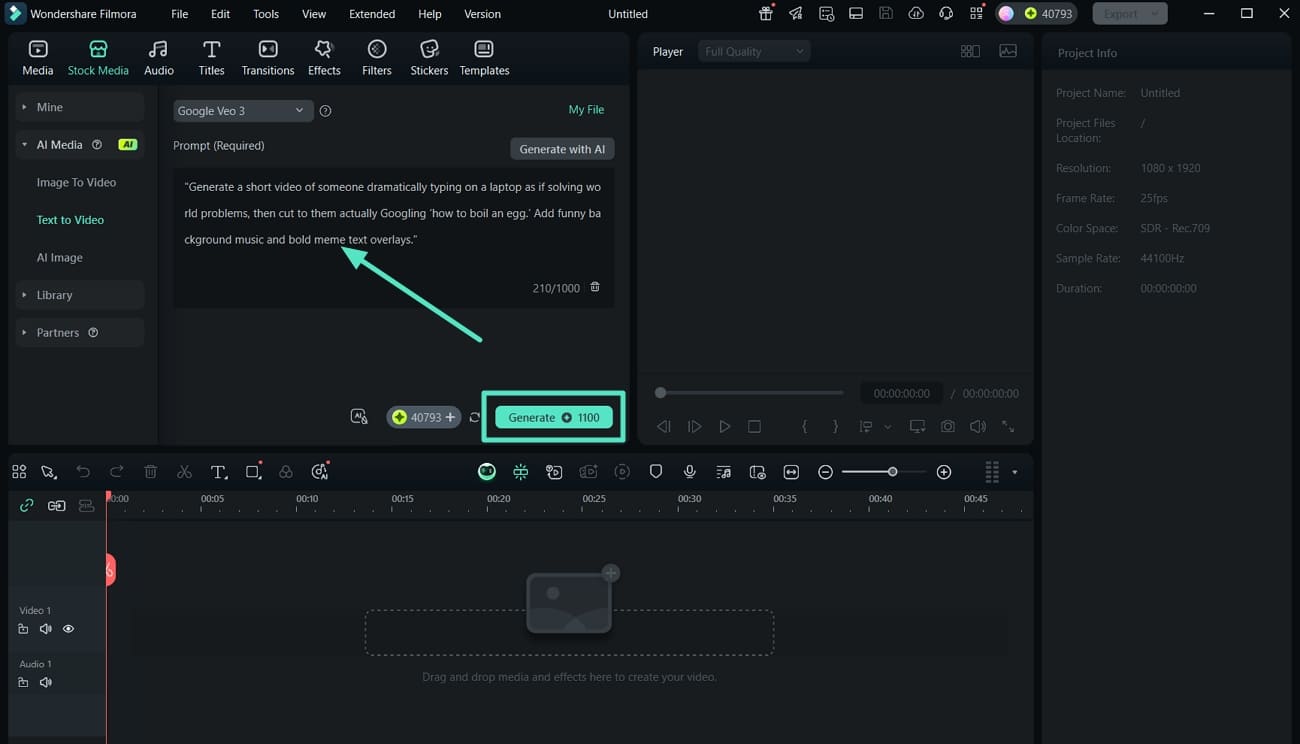The image size is (1300, 744).
Task: Click the selection pointer tool
Action: click(48, 472)
